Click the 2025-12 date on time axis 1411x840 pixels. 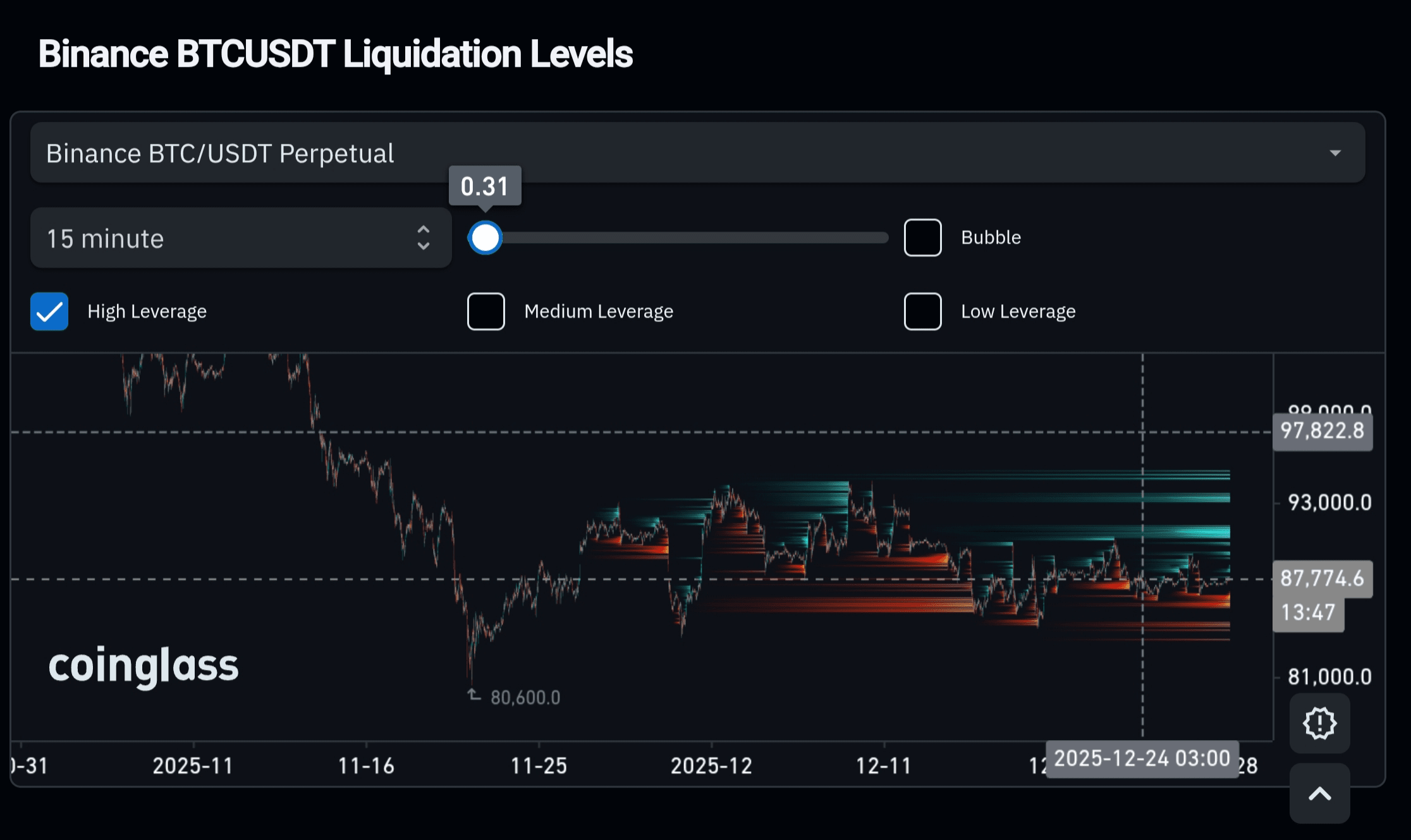711,766
